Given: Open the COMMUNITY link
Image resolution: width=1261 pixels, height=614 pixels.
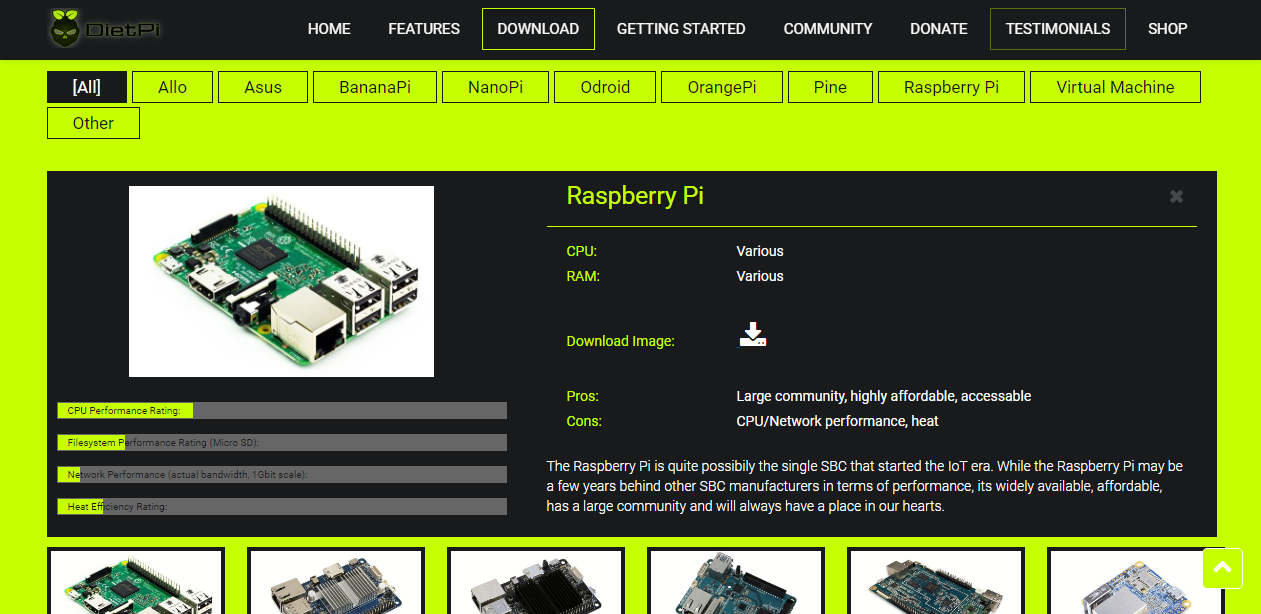Looking at the screenshot, I should [x=828, y=29].
